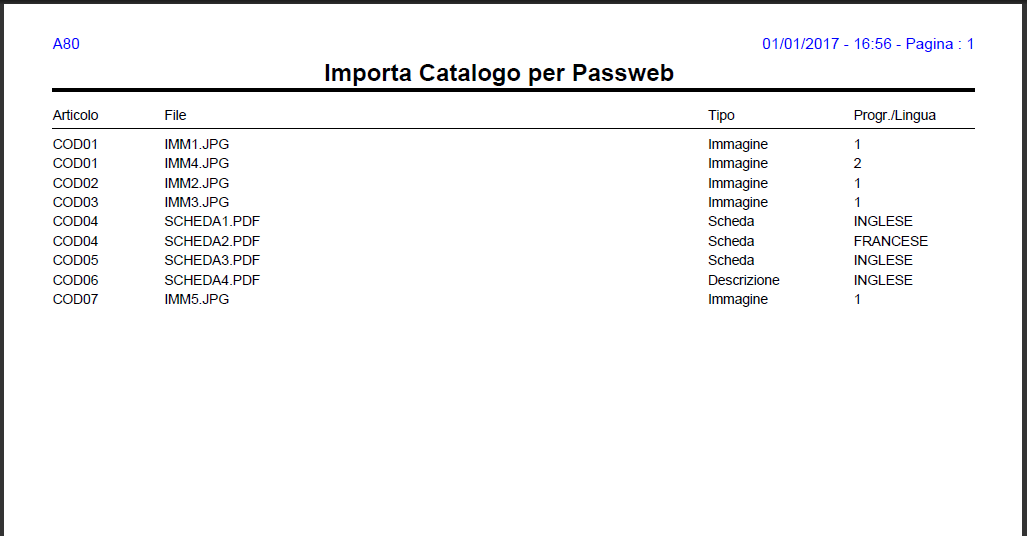Select the SCHEDA4.PDF file entry
Image resolution: width=1027 pixels, height=536 pixels.
click(x=205, y=280)
